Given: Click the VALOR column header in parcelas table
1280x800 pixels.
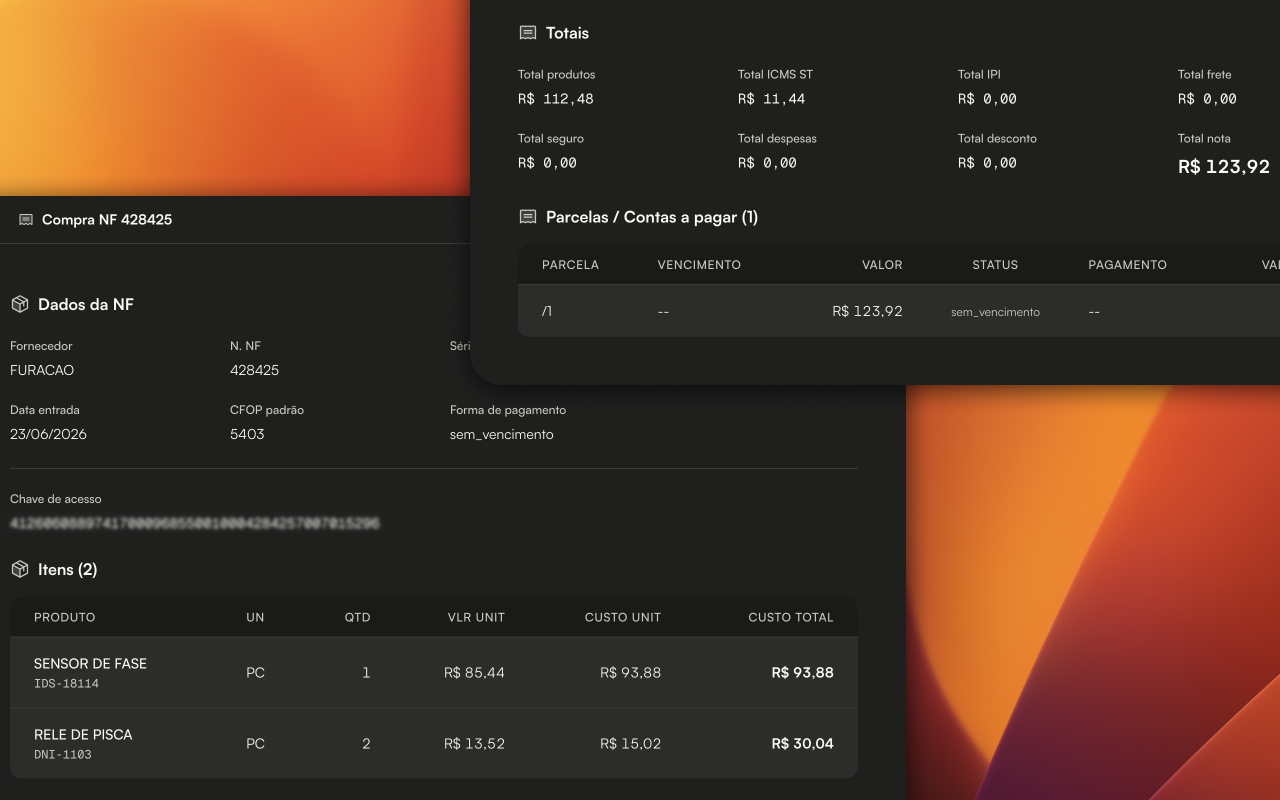Looking at the screenshot, I should point(882,265).
